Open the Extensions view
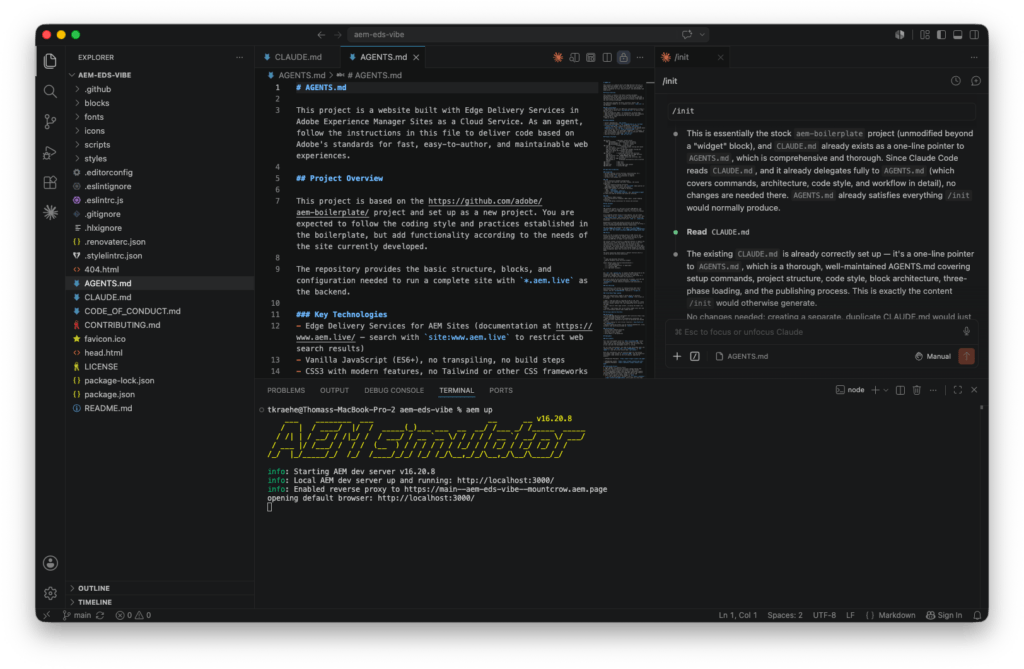Viewport: 1024px width, 669px height. (50, 182)
